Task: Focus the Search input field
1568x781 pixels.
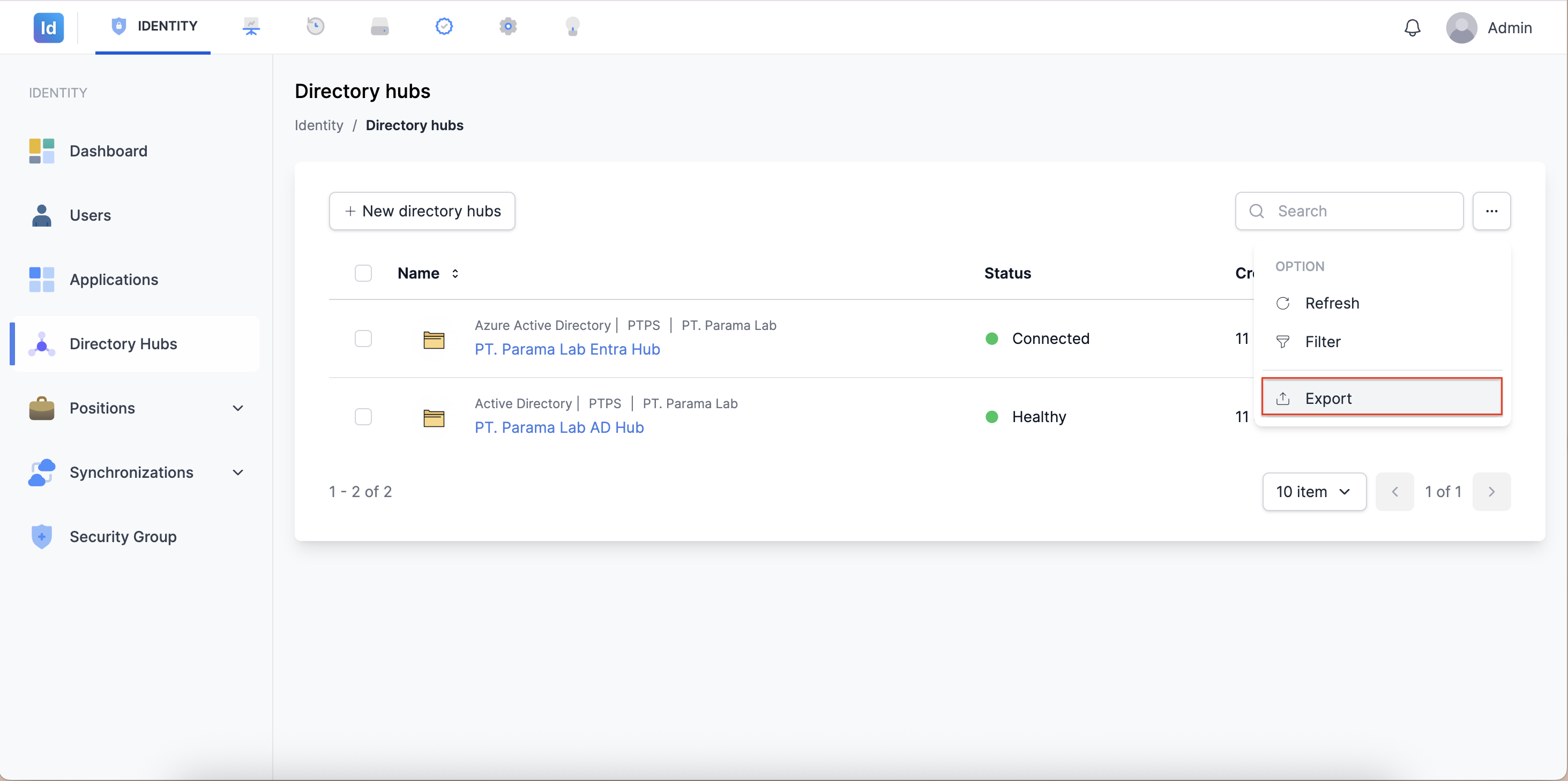Action: pyautogui.click(x=1349, y=211)
